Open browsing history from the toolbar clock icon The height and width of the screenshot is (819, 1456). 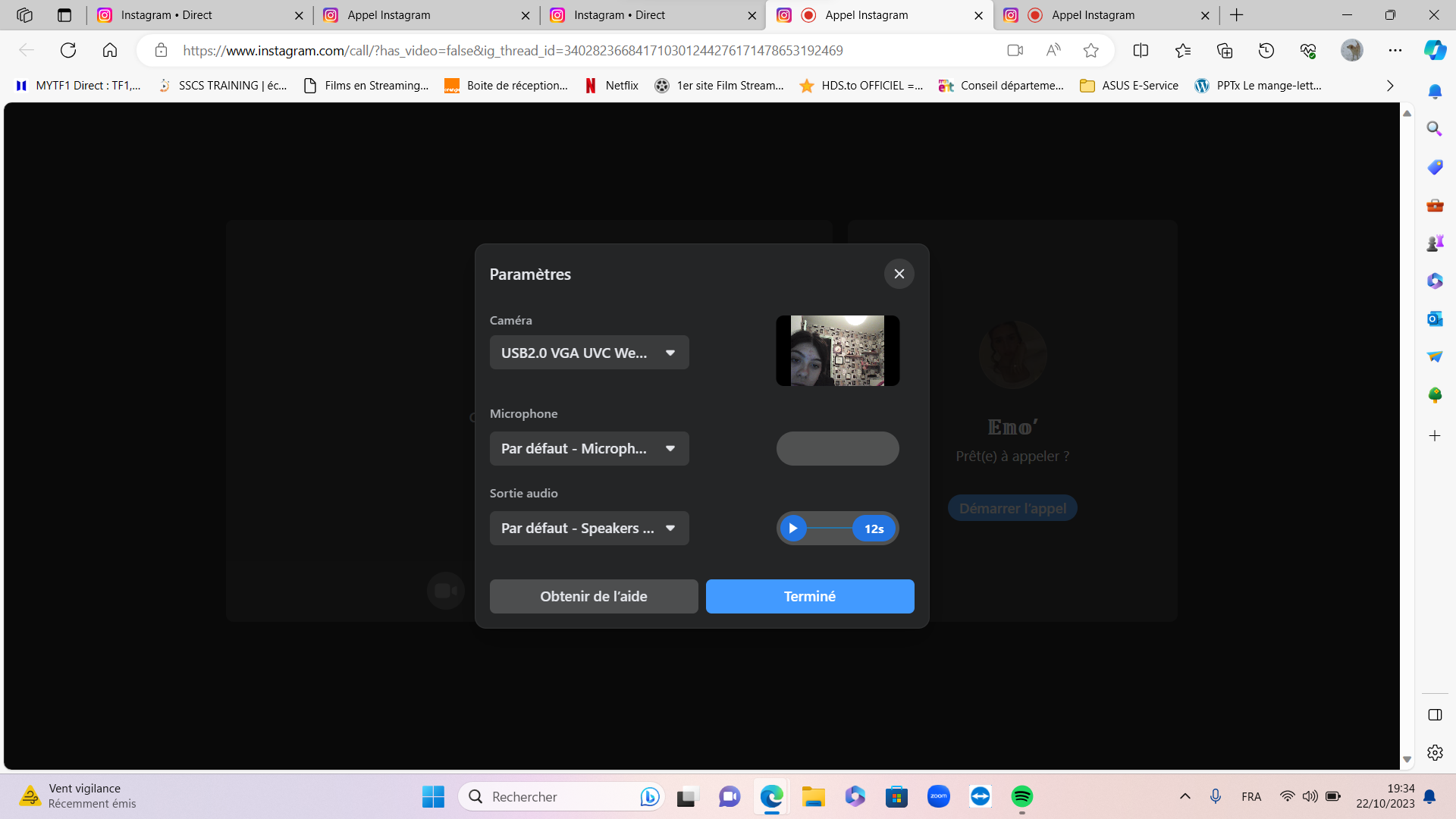click(x=1265, y=51)
